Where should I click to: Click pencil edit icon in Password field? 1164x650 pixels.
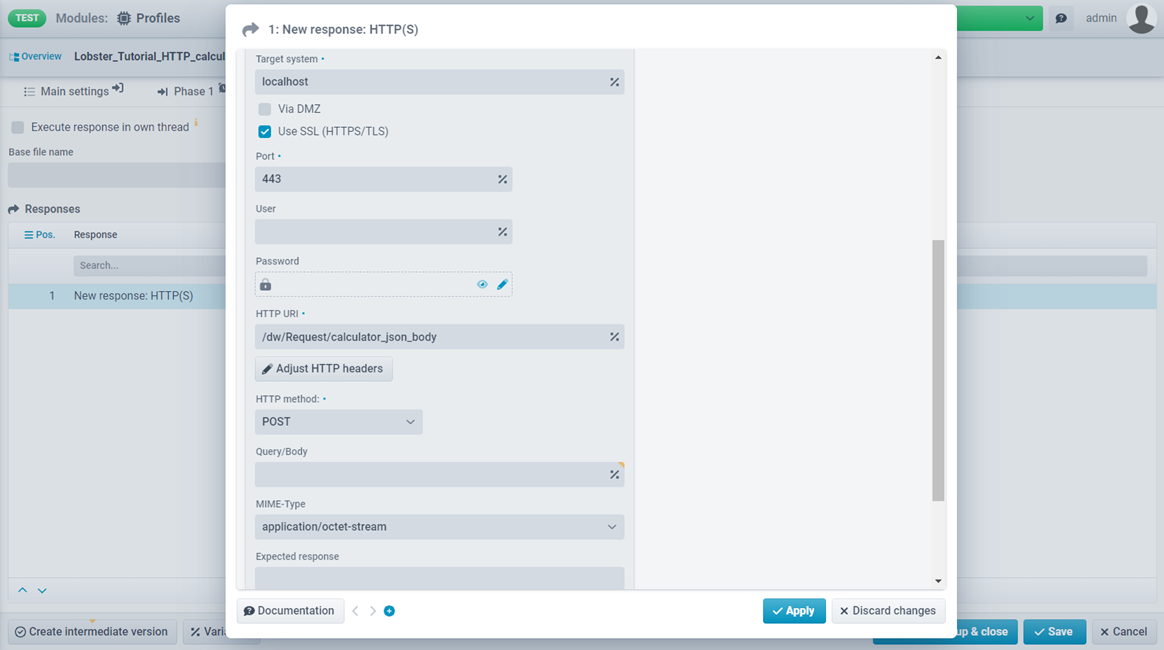tap(502, 285)
